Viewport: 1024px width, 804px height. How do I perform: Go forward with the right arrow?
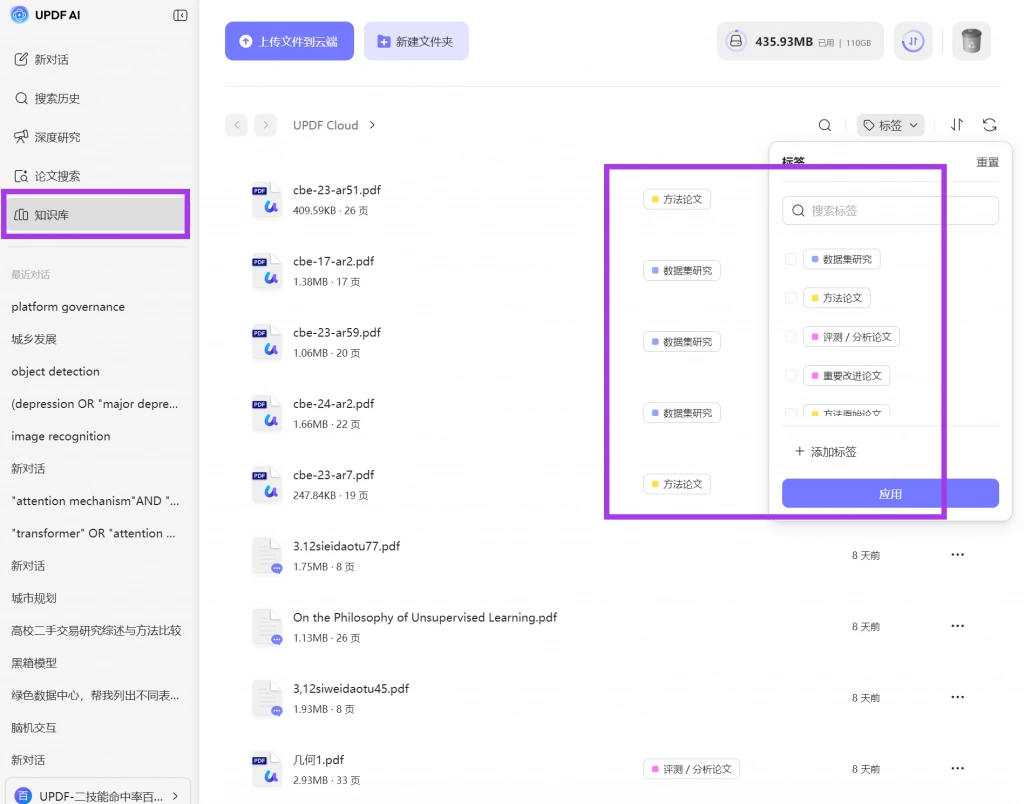(x=265, y=125)
